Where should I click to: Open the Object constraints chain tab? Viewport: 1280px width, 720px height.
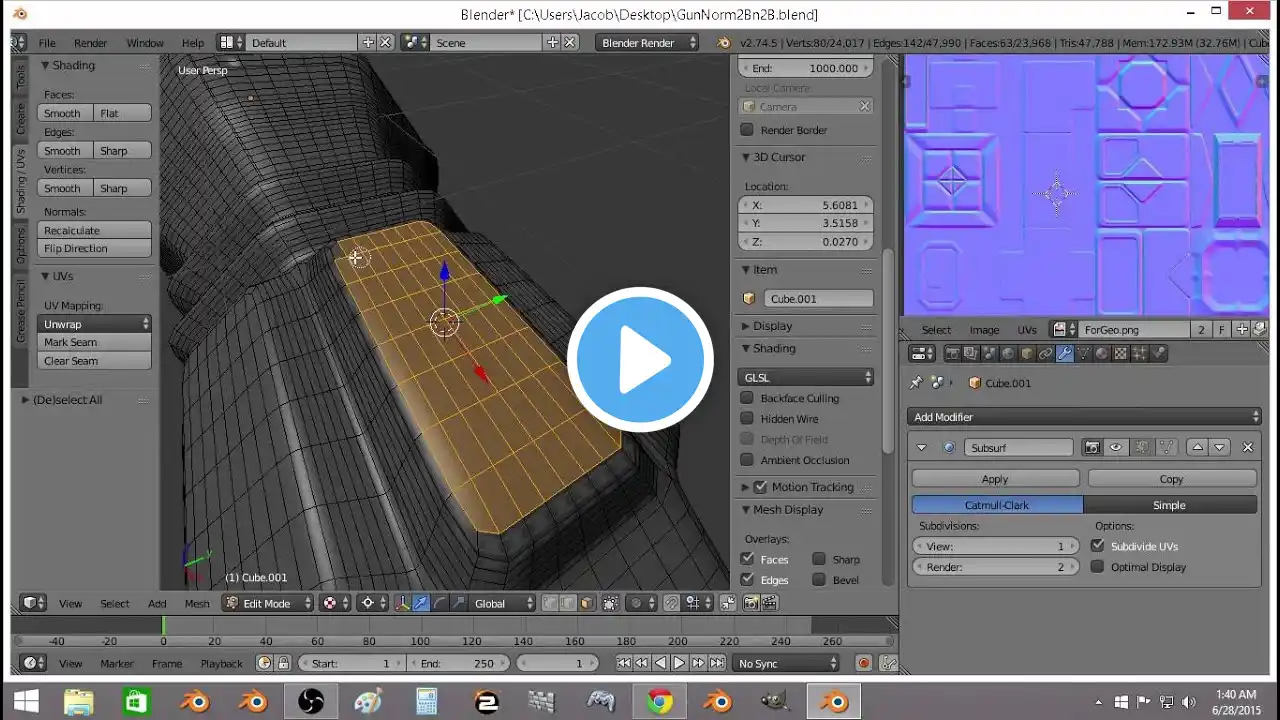coord(1045,353)
